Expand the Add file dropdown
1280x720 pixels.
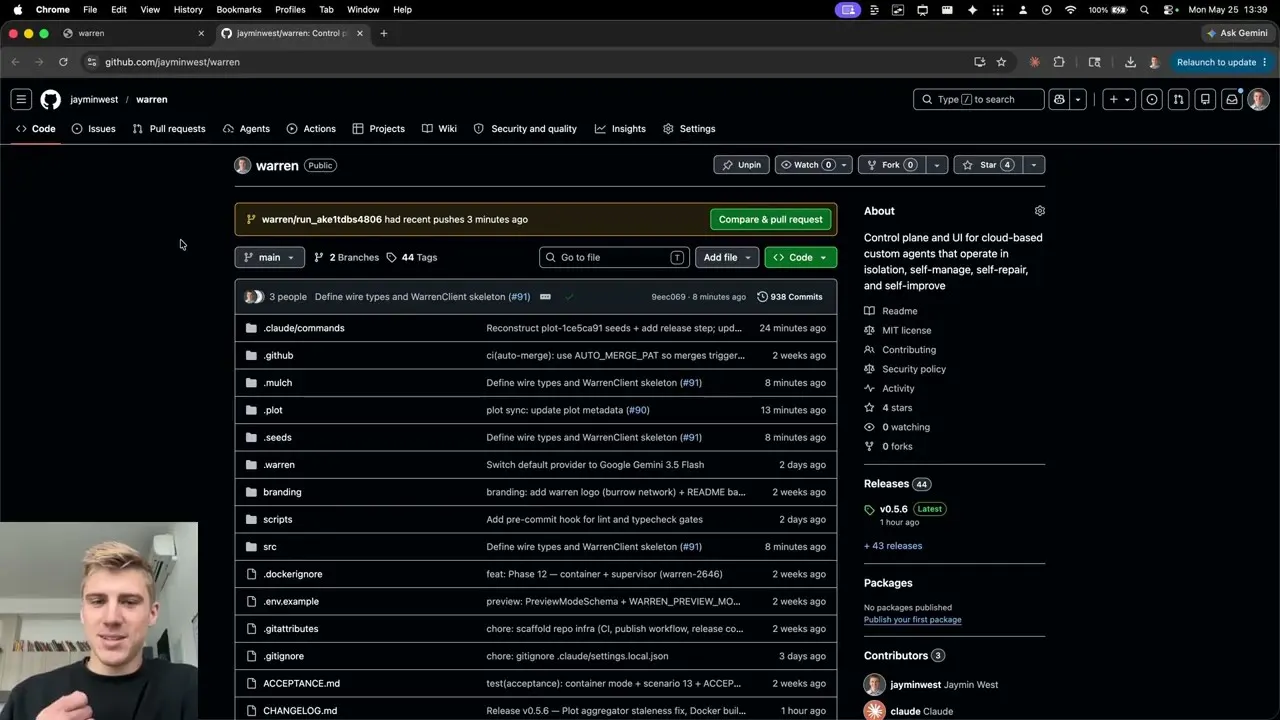point(727,257)
